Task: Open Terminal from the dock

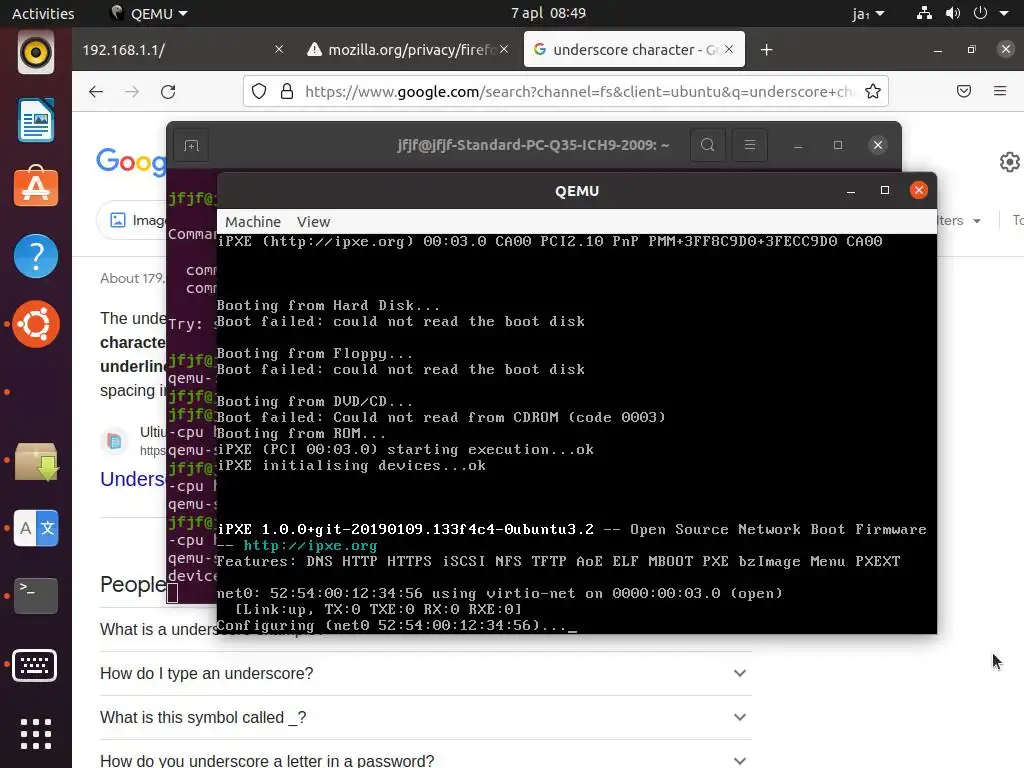Action: point(35,595)
